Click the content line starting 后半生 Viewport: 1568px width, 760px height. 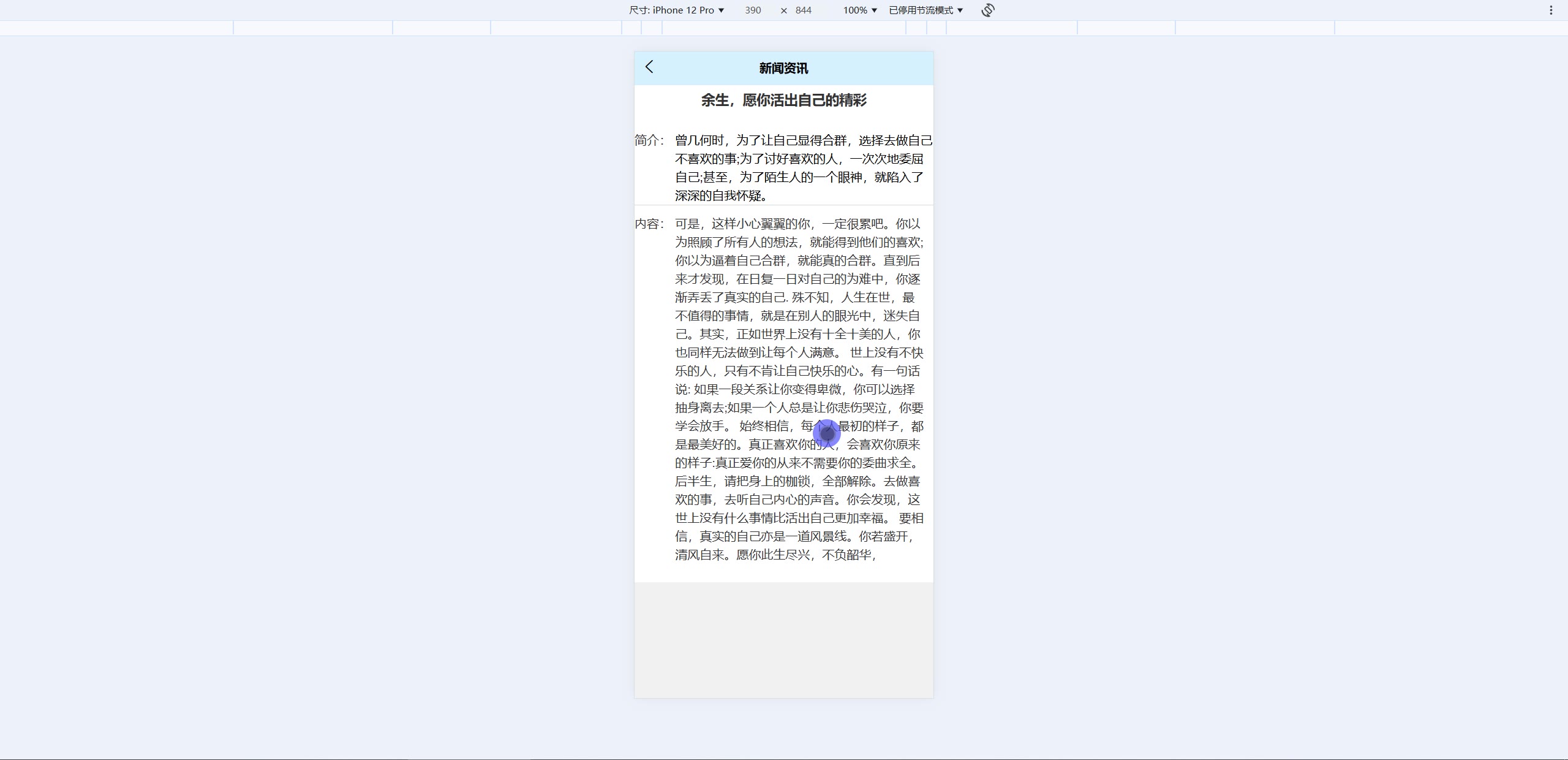click(797, 481)
